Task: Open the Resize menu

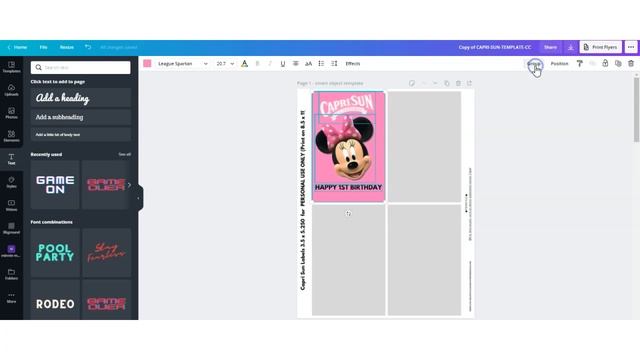Action: pos(67,47)
